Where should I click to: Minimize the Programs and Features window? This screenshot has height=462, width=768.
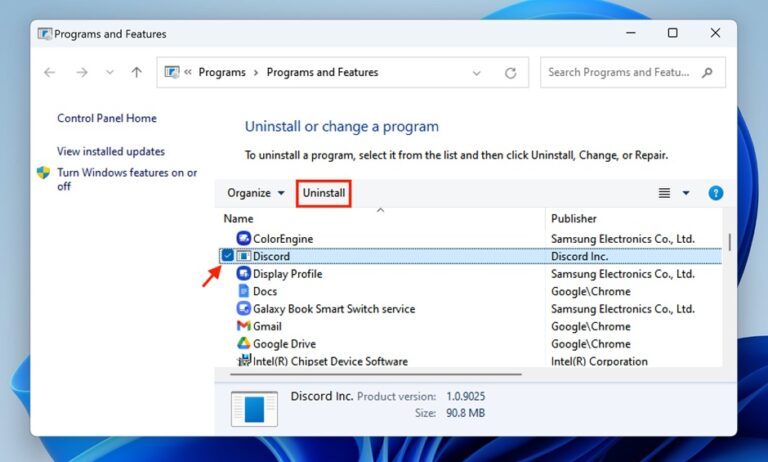pyautogui.click(x=630, y=33)
